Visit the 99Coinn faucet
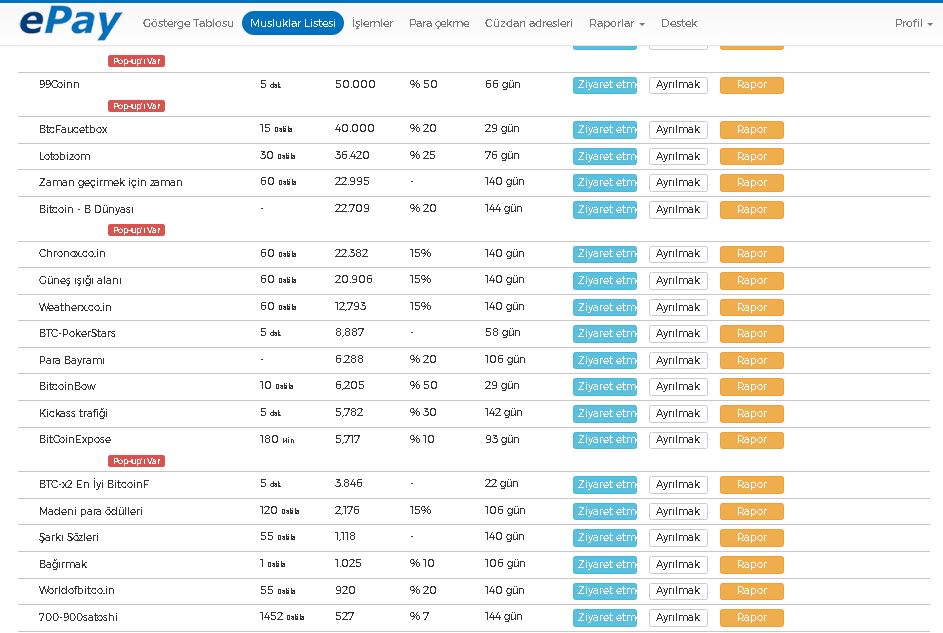Screen dimensions: 943x633 click(x=604, y=85)
